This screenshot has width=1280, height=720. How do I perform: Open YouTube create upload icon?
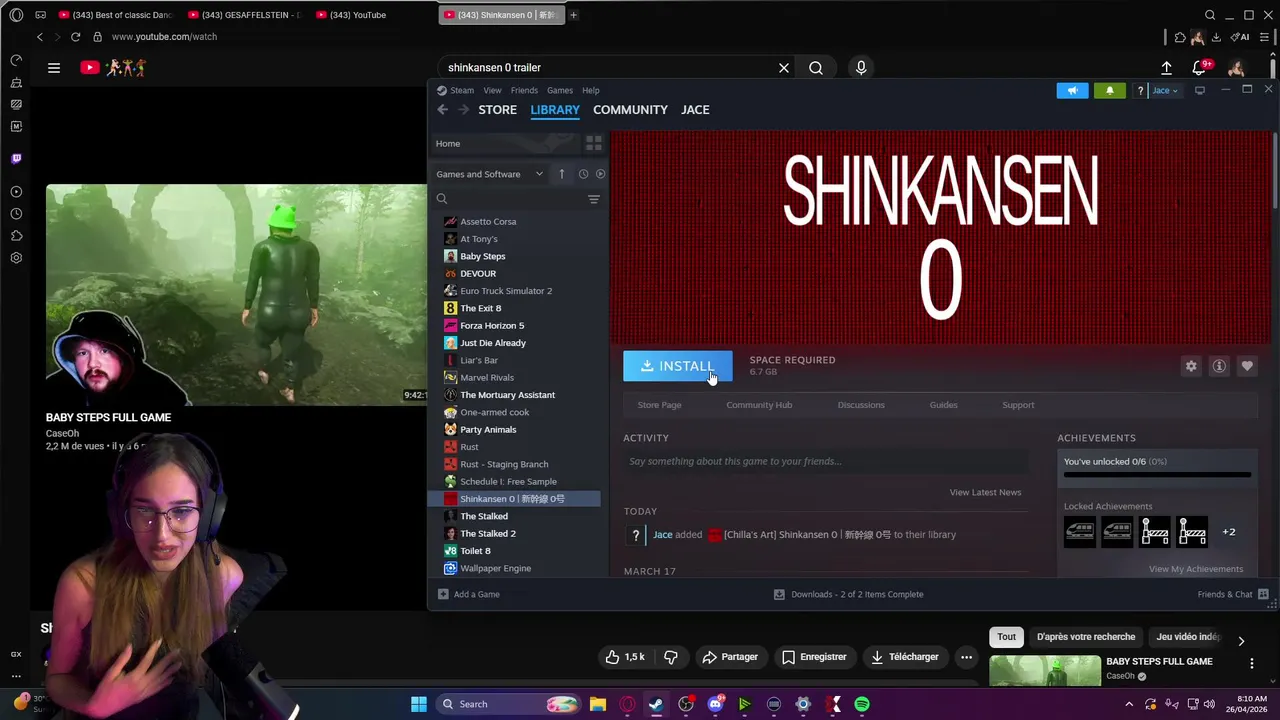1166,68
